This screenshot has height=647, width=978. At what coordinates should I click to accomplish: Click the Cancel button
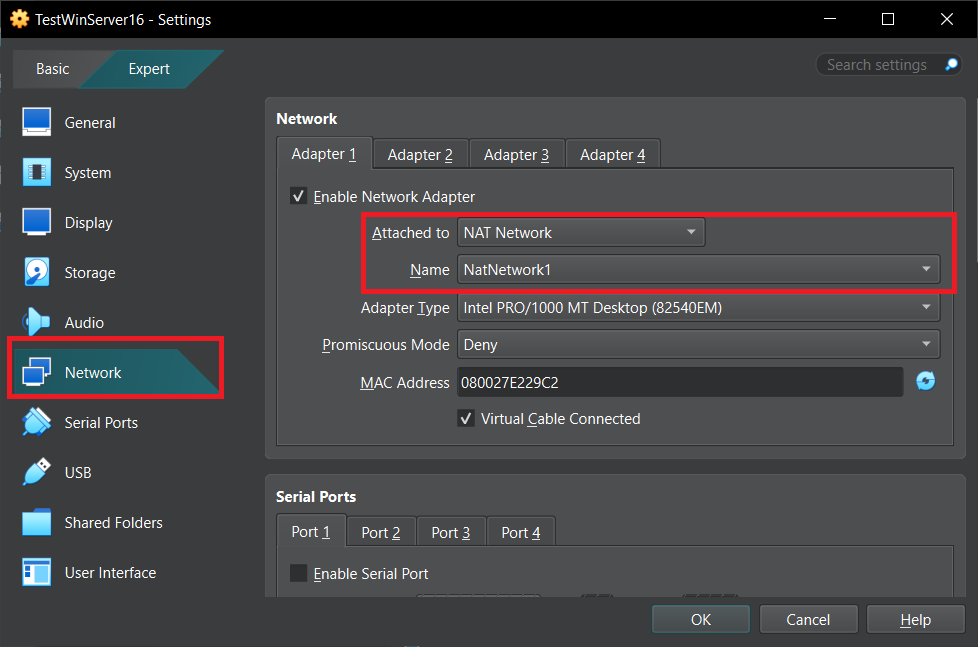(808, 620)
